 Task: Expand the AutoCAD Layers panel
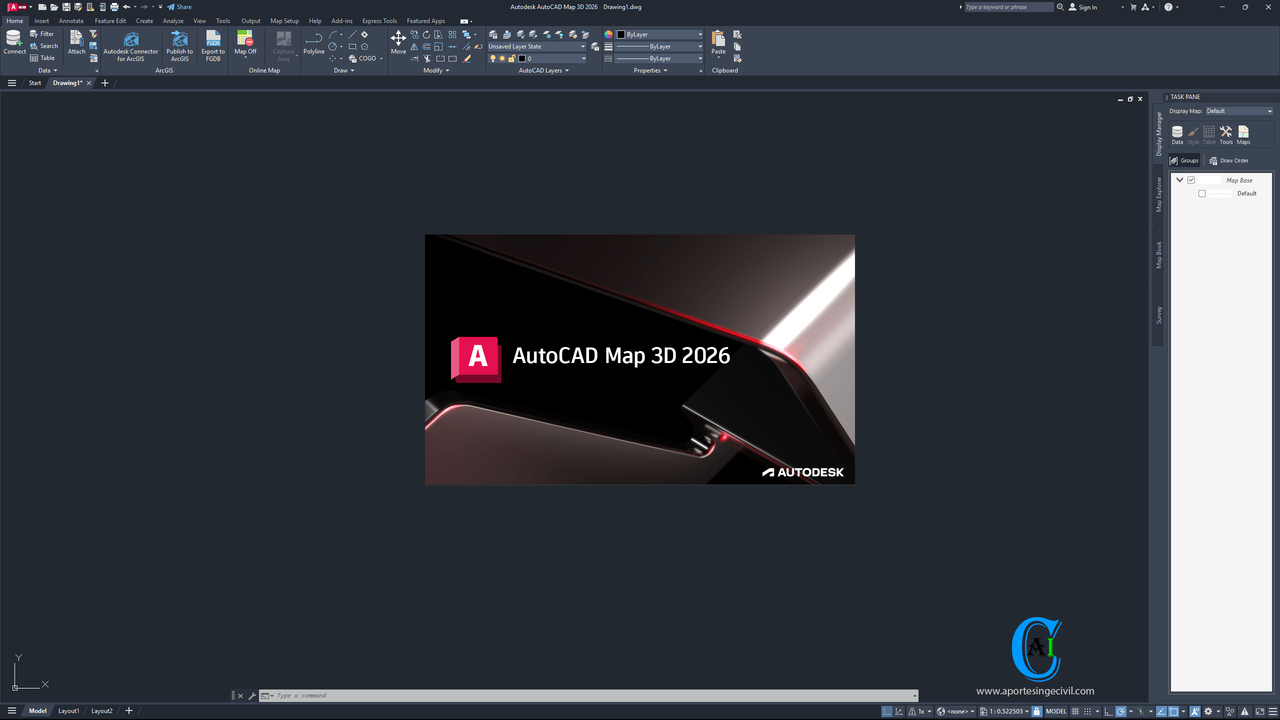544,70
